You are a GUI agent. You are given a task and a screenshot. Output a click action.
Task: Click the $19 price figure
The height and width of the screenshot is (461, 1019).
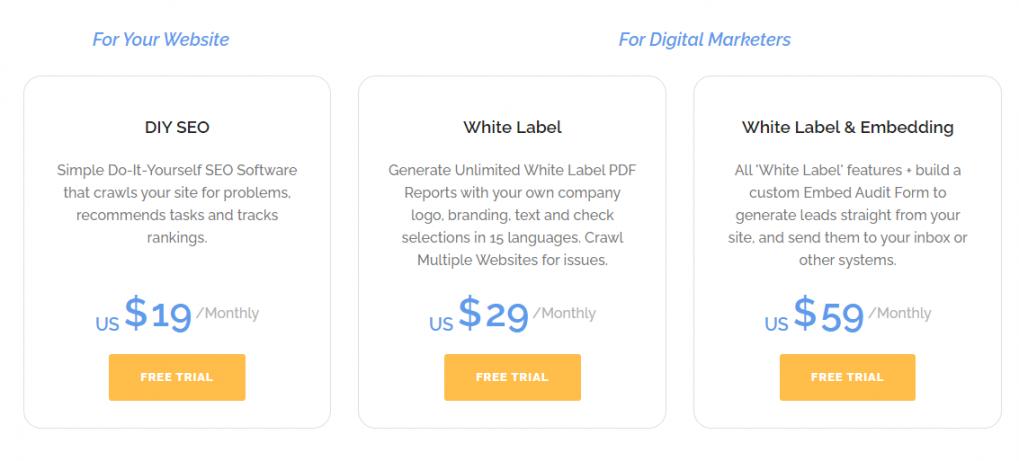158,315
